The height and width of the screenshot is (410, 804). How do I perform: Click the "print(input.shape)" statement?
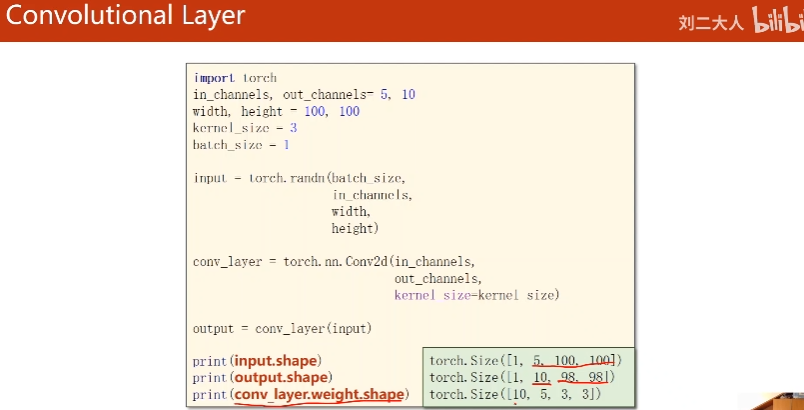(257, 361)
